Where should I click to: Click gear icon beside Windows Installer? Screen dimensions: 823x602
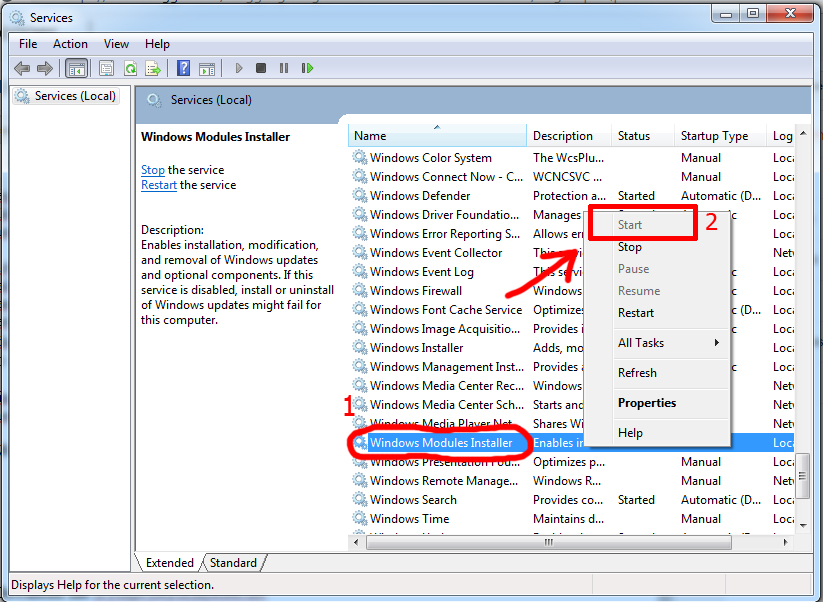tap(360, 347)
